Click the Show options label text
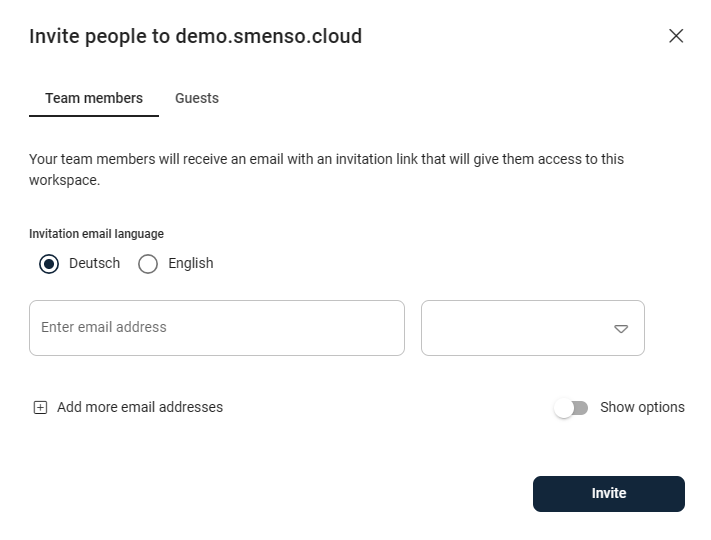 (x=642, y=407)
